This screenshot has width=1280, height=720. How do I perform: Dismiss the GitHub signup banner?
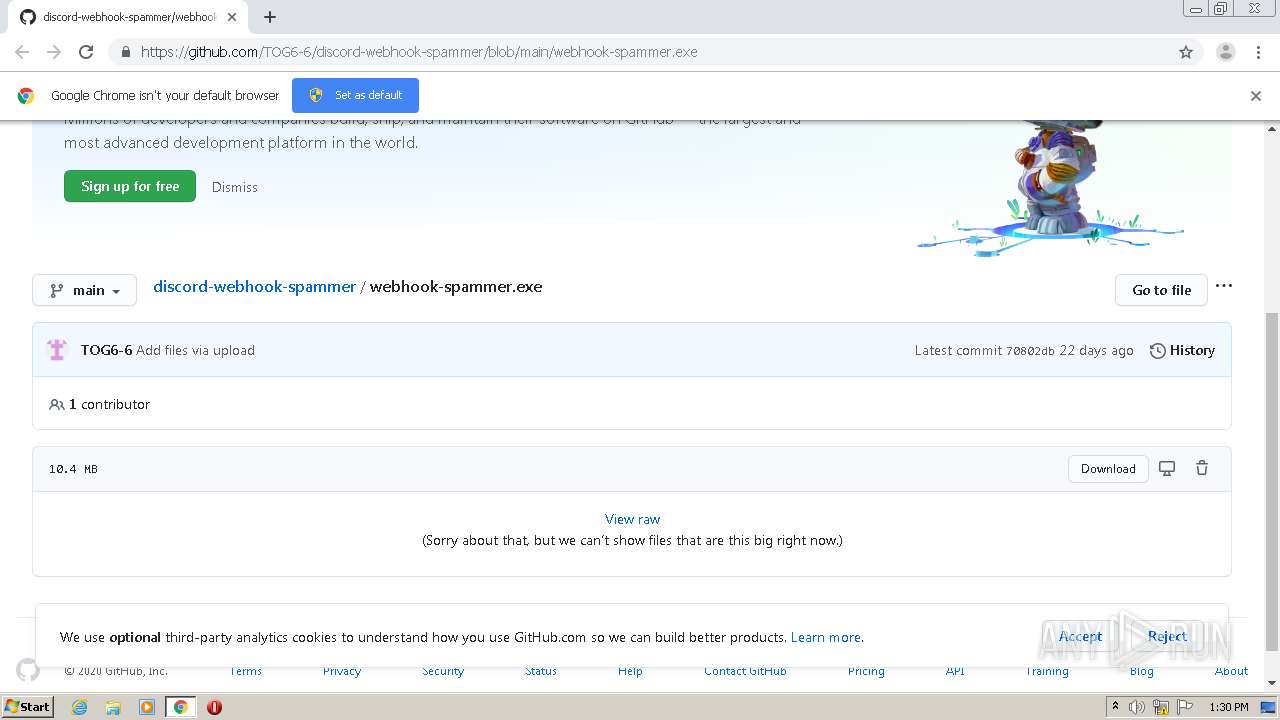pyautogui.click(x=235, y=187)
